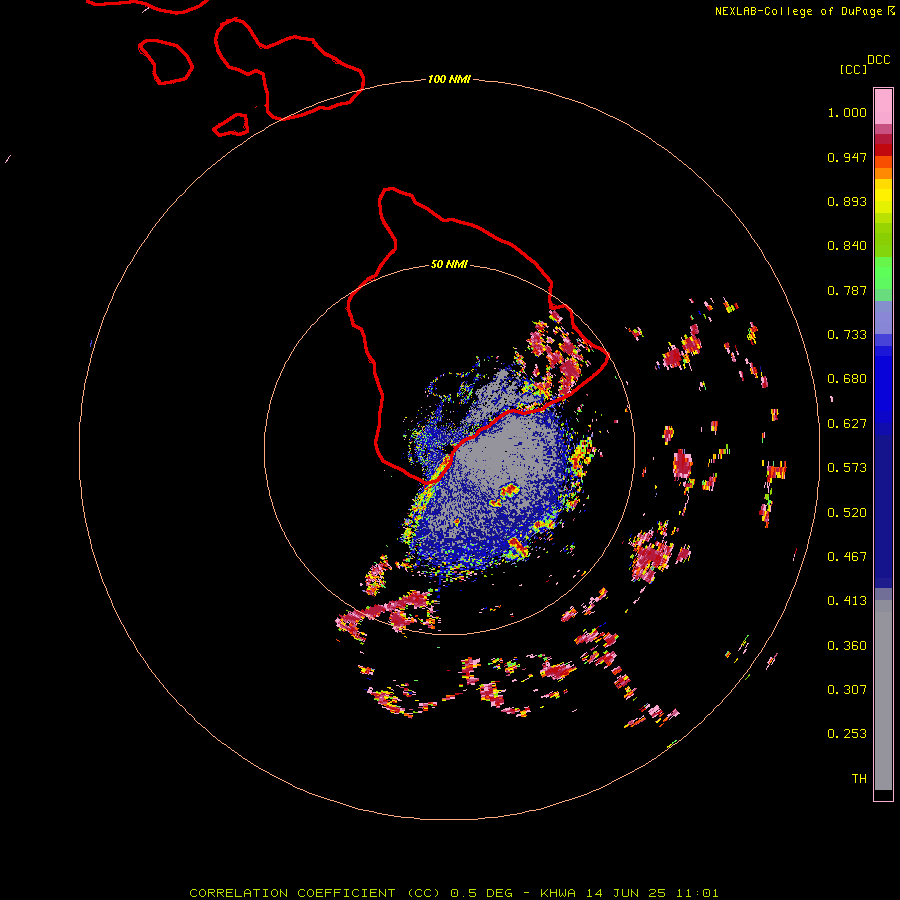
Task: Pick the light pink top color bar segment
Action: coord(883,107)
